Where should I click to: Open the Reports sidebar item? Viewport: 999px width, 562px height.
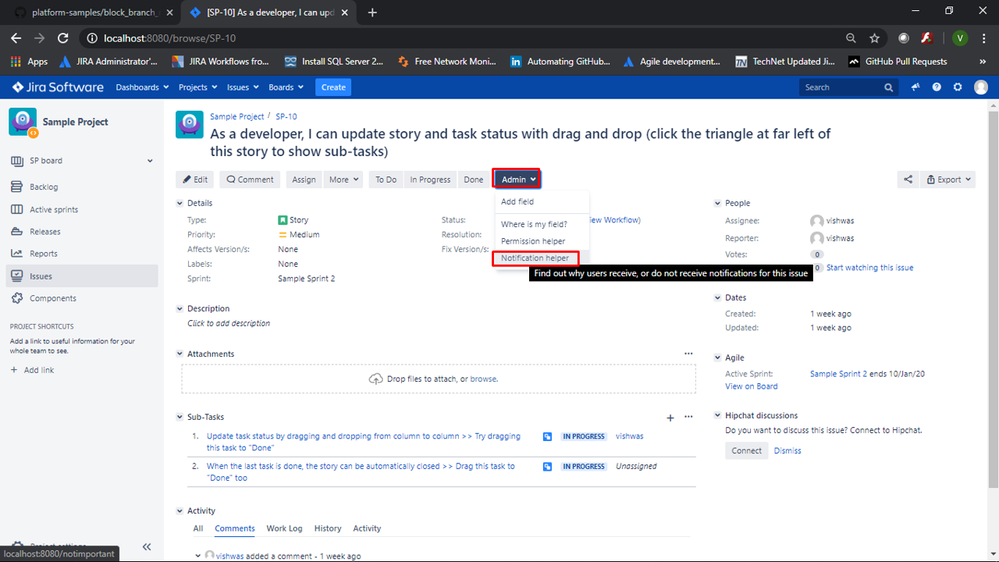coord(44,254)
